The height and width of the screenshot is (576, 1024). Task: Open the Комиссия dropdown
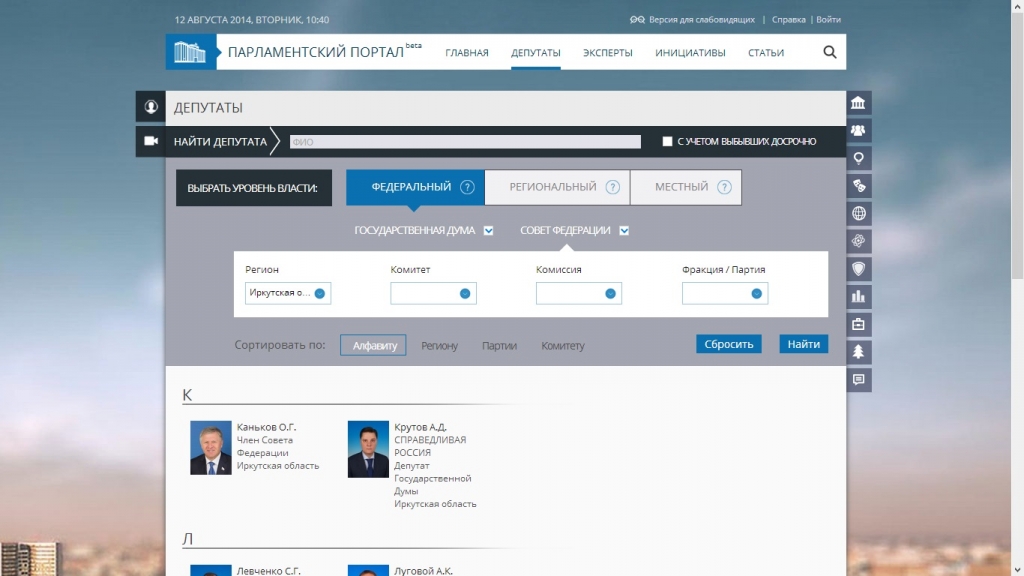579,293
